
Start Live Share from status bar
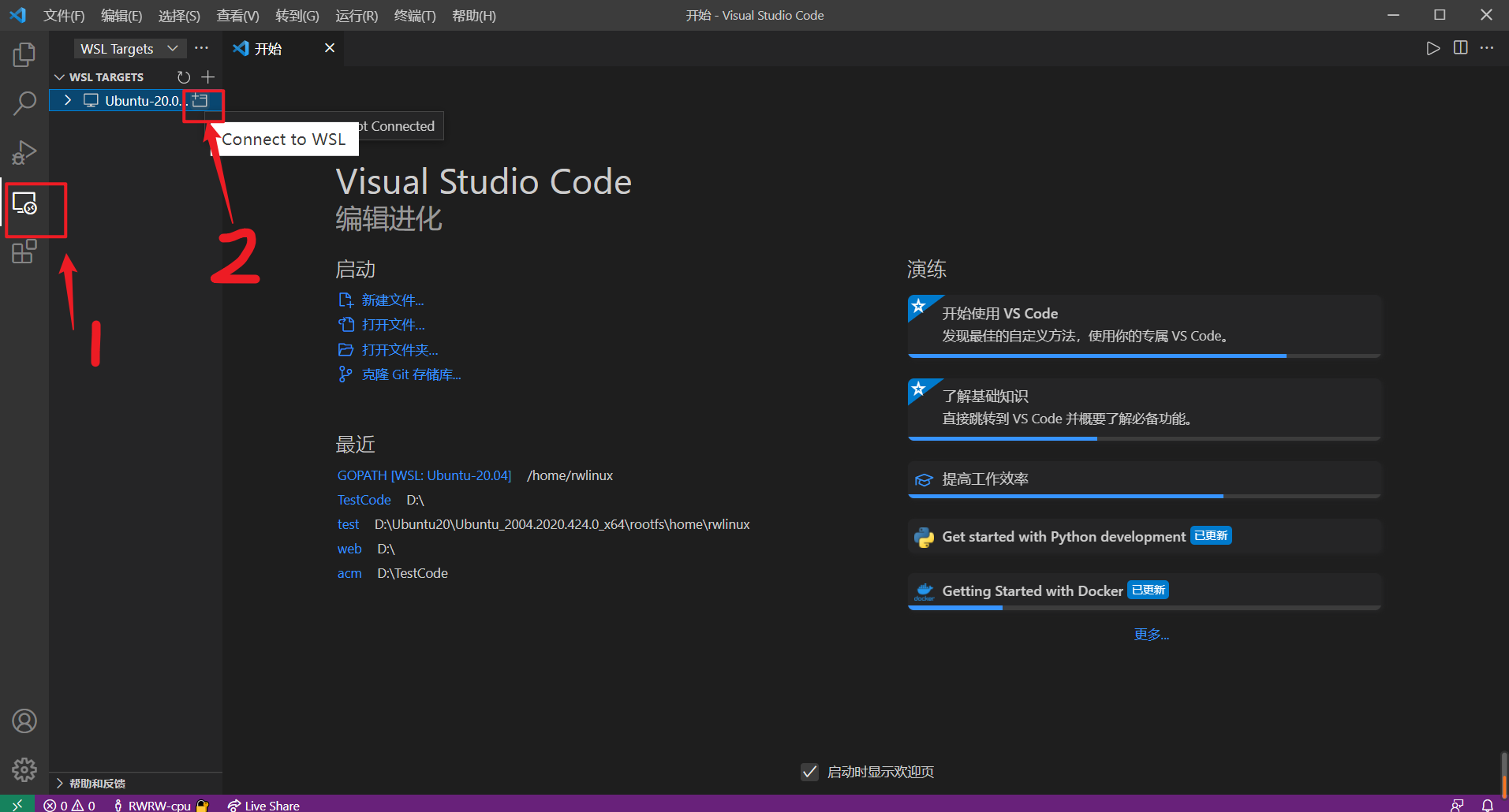(x=263, y=805)
